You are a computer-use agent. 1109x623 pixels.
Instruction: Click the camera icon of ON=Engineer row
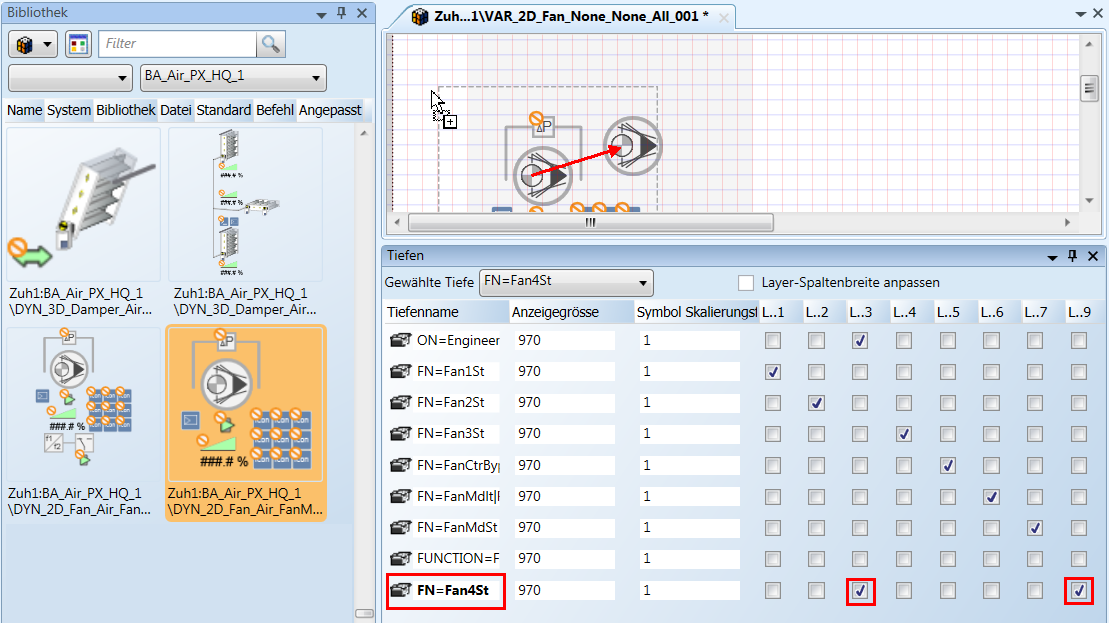pos(400,340)
